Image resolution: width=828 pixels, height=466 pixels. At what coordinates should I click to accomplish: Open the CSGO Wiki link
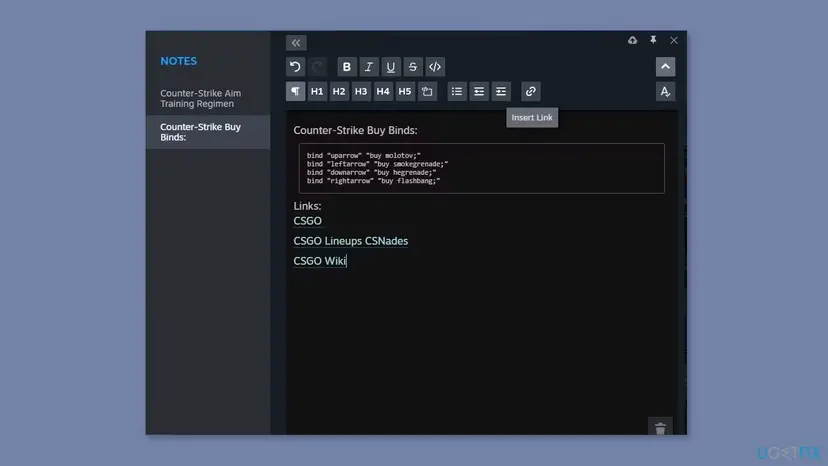[319, 261]
